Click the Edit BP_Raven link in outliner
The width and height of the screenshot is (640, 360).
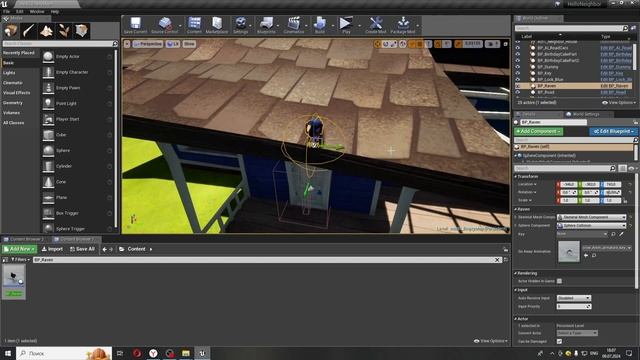(614, 86)
